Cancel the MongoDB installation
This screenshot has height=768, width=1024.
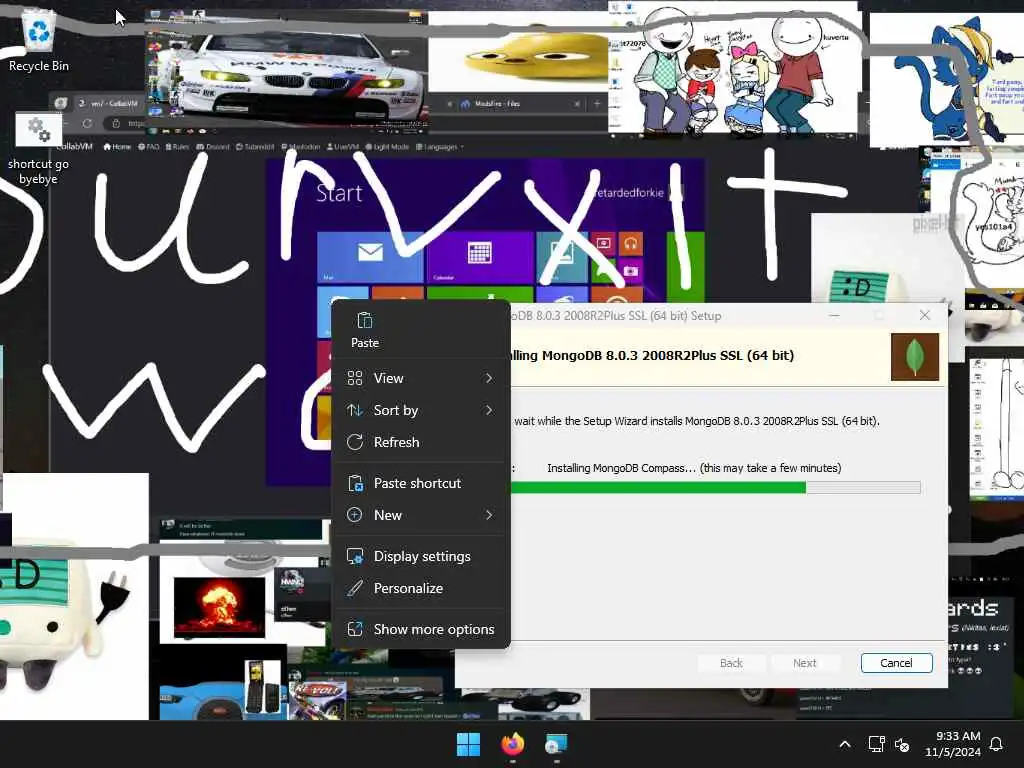(x=896, y=663)
